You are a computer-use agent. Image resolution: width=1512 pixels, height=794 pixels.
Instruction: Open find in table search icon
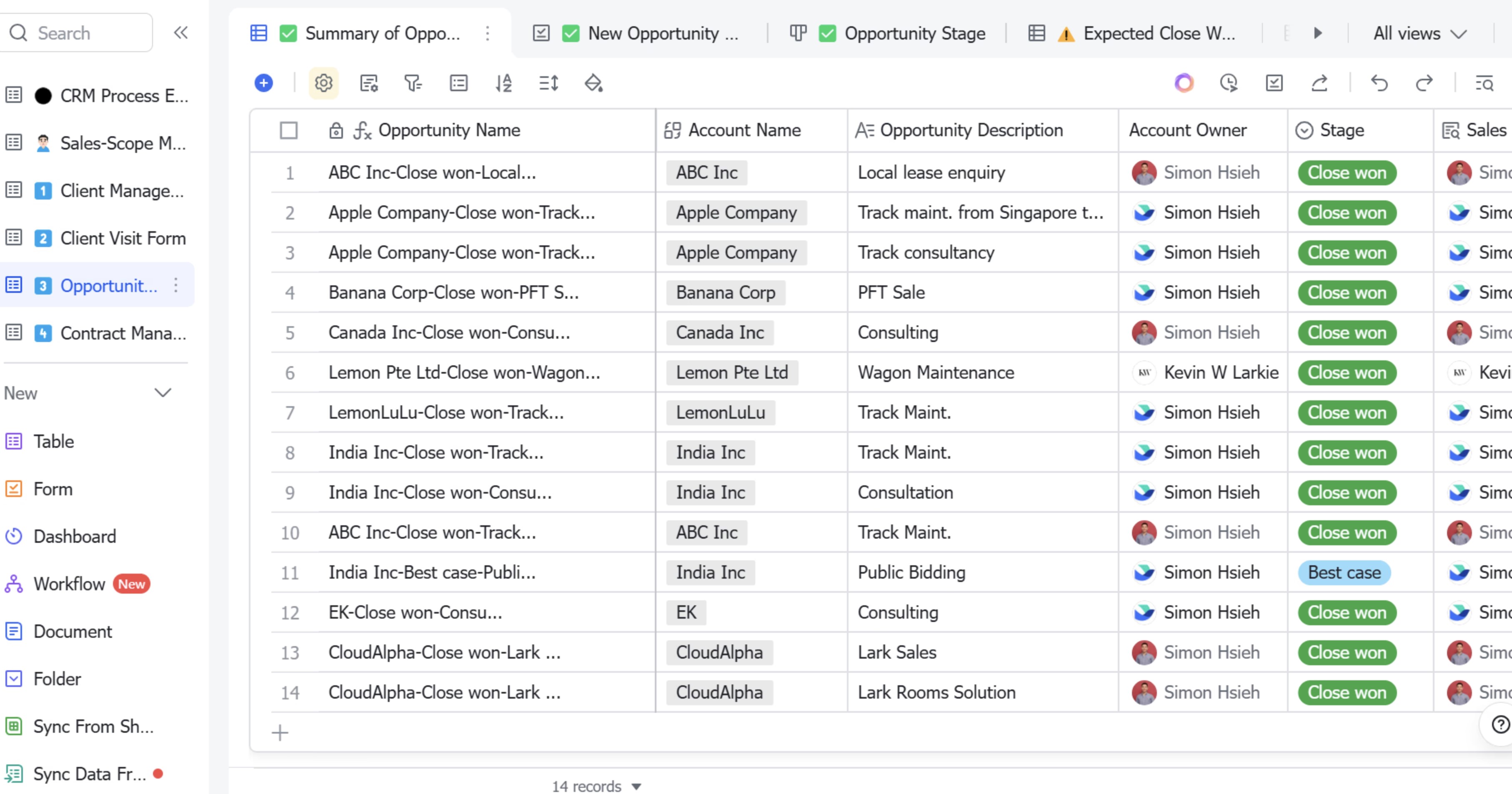click(x=1484, y=83)
